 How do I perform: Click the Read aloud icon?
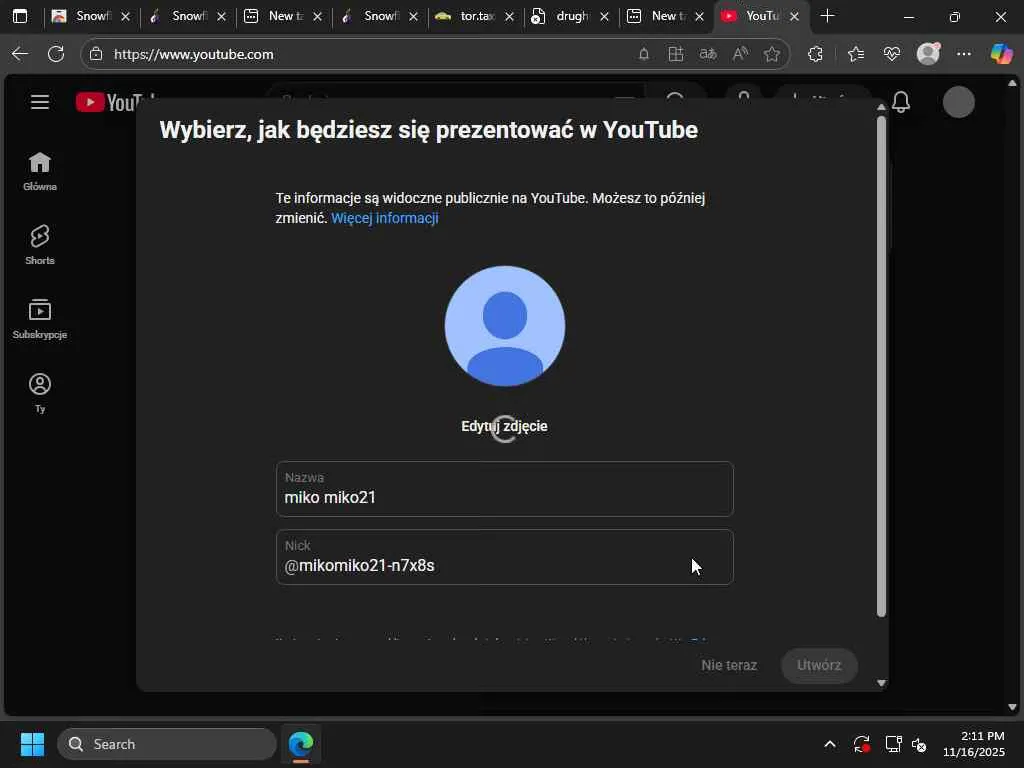pyautogui.click(x=740, y=54)
